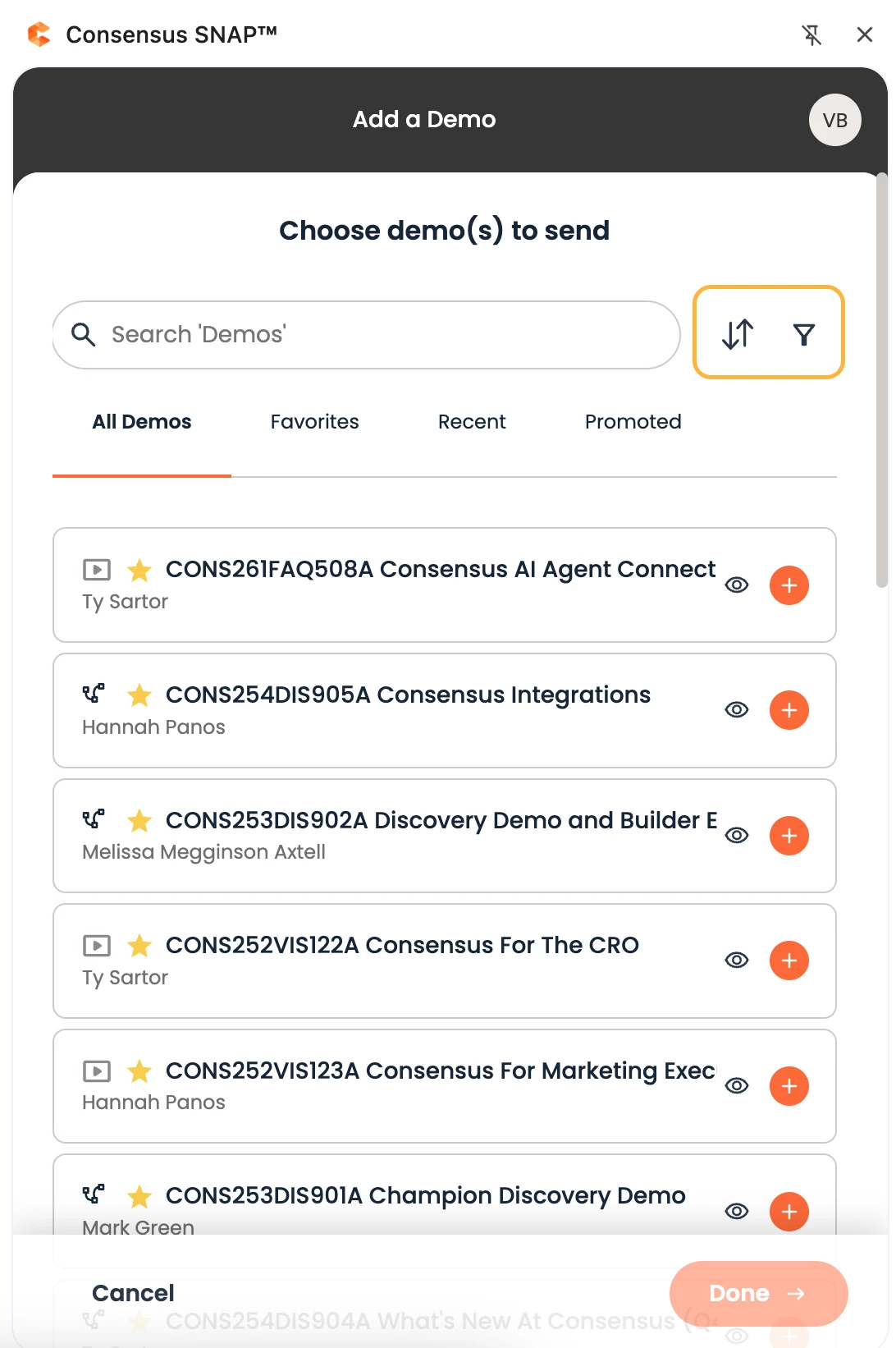Unpin the Consensus SNAP panel

[x=811, y=34]
